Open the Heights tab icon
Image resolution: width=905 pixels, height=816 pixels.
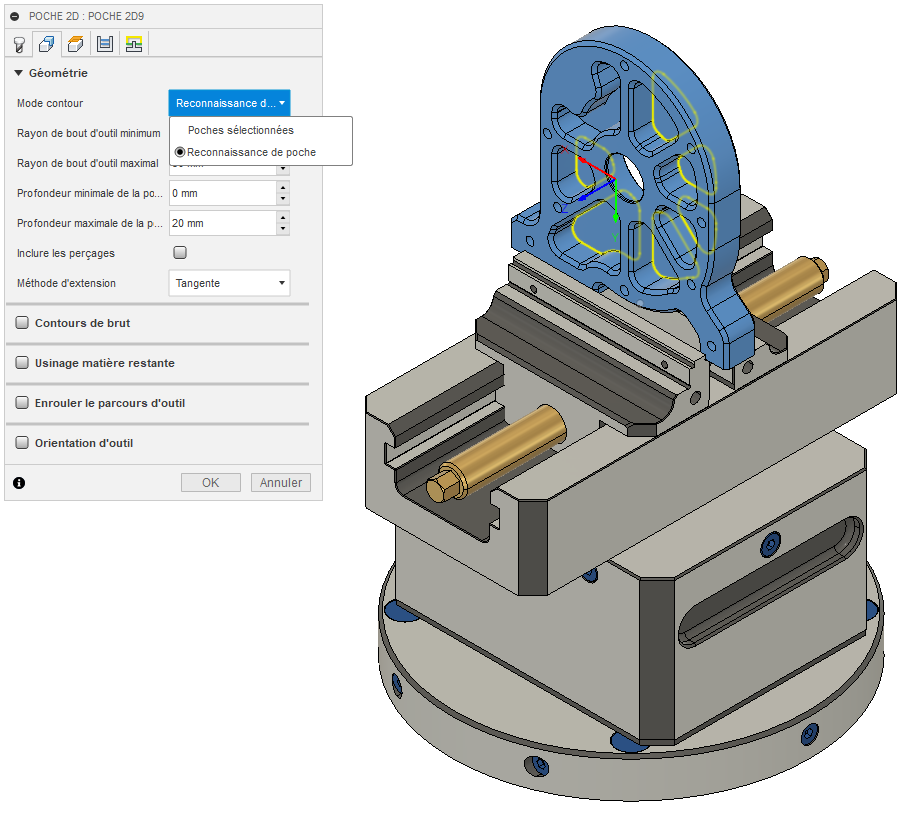click(75, 44)
